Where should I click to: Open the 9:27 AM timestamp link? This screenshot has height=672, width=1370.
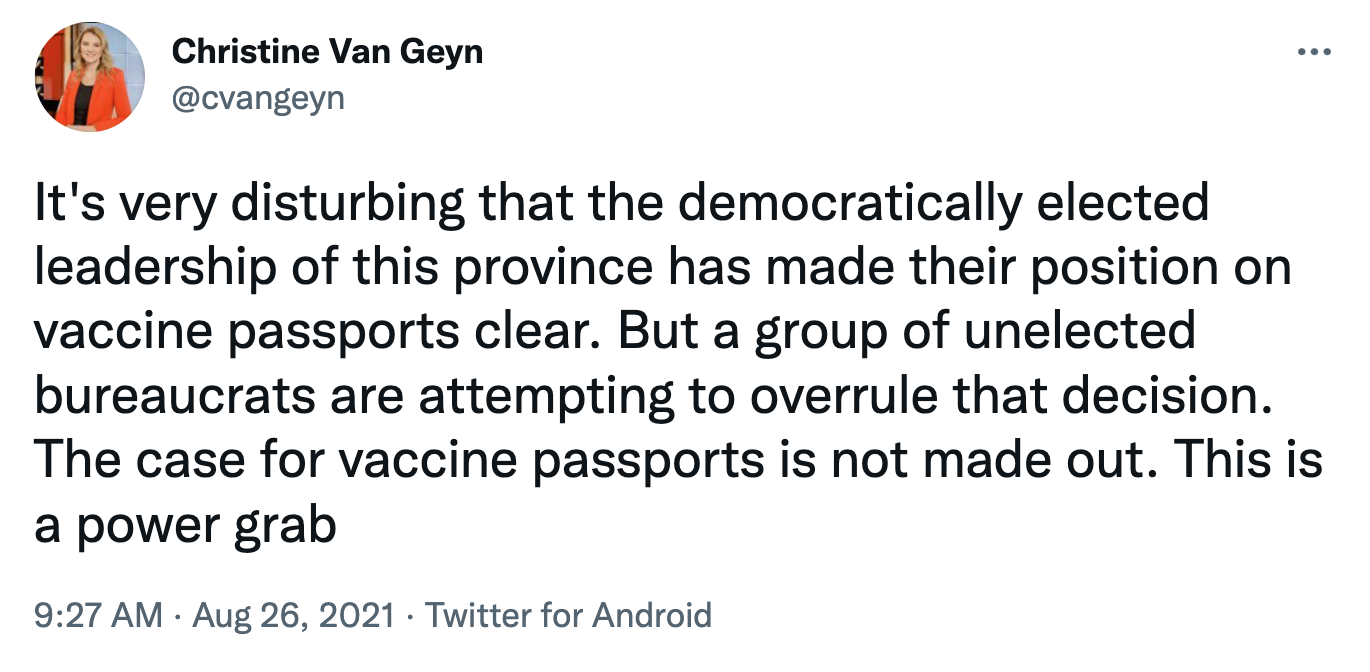[98, 614]
